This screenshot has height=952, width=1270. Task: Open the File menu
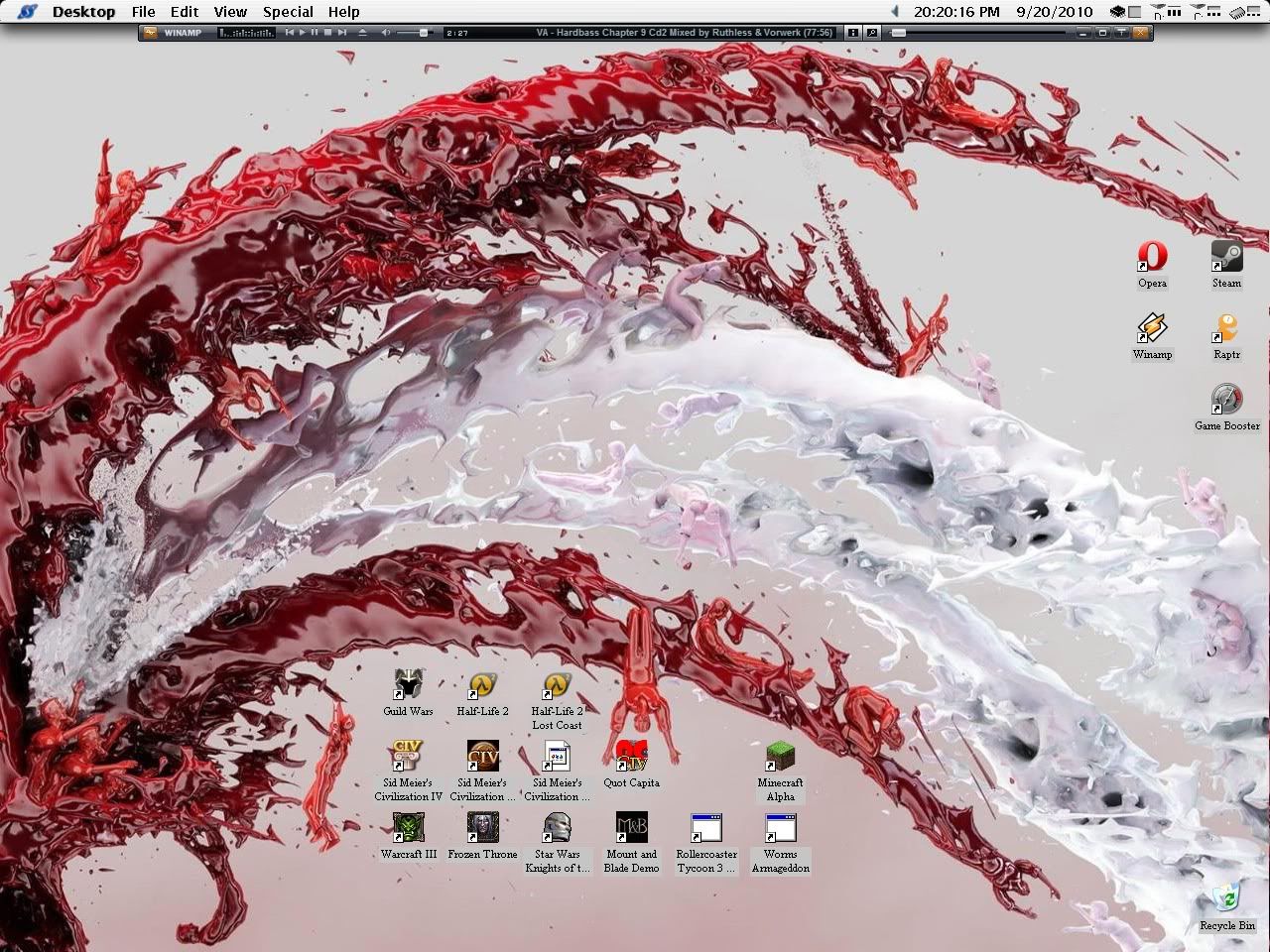[144, 12]
